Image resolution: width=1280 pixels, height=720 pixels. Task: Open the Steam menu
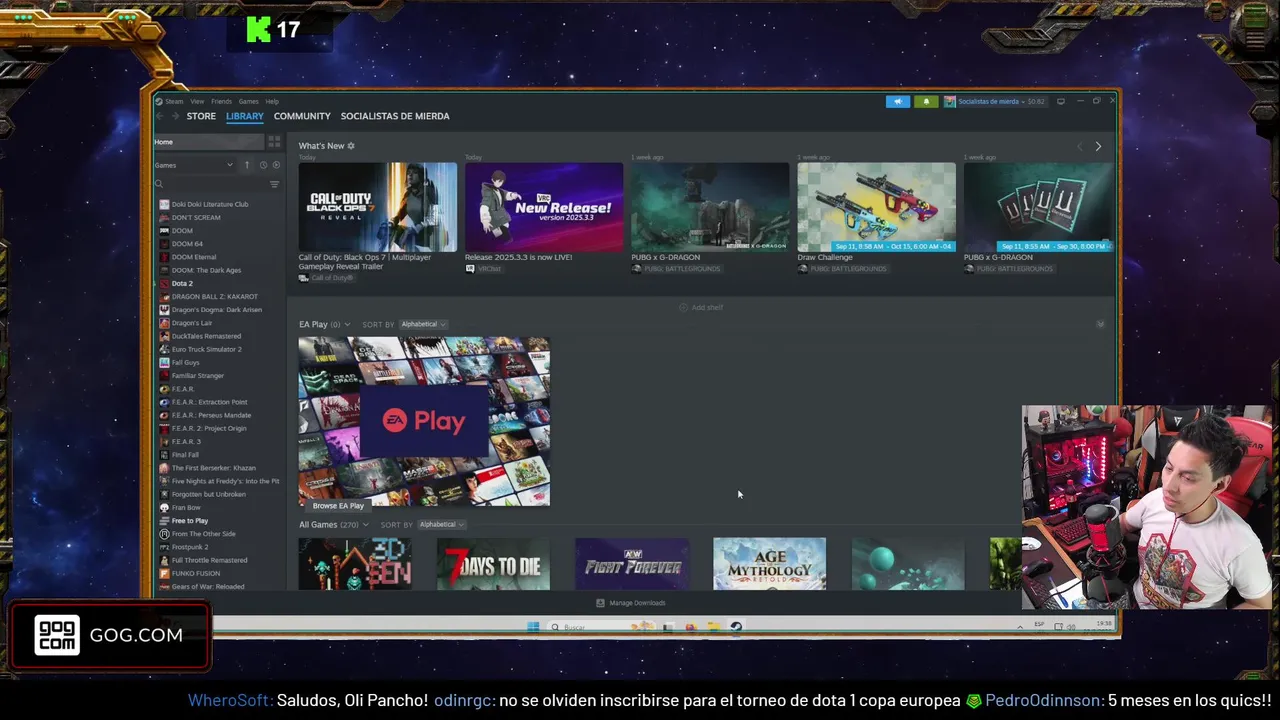point(174,101)
